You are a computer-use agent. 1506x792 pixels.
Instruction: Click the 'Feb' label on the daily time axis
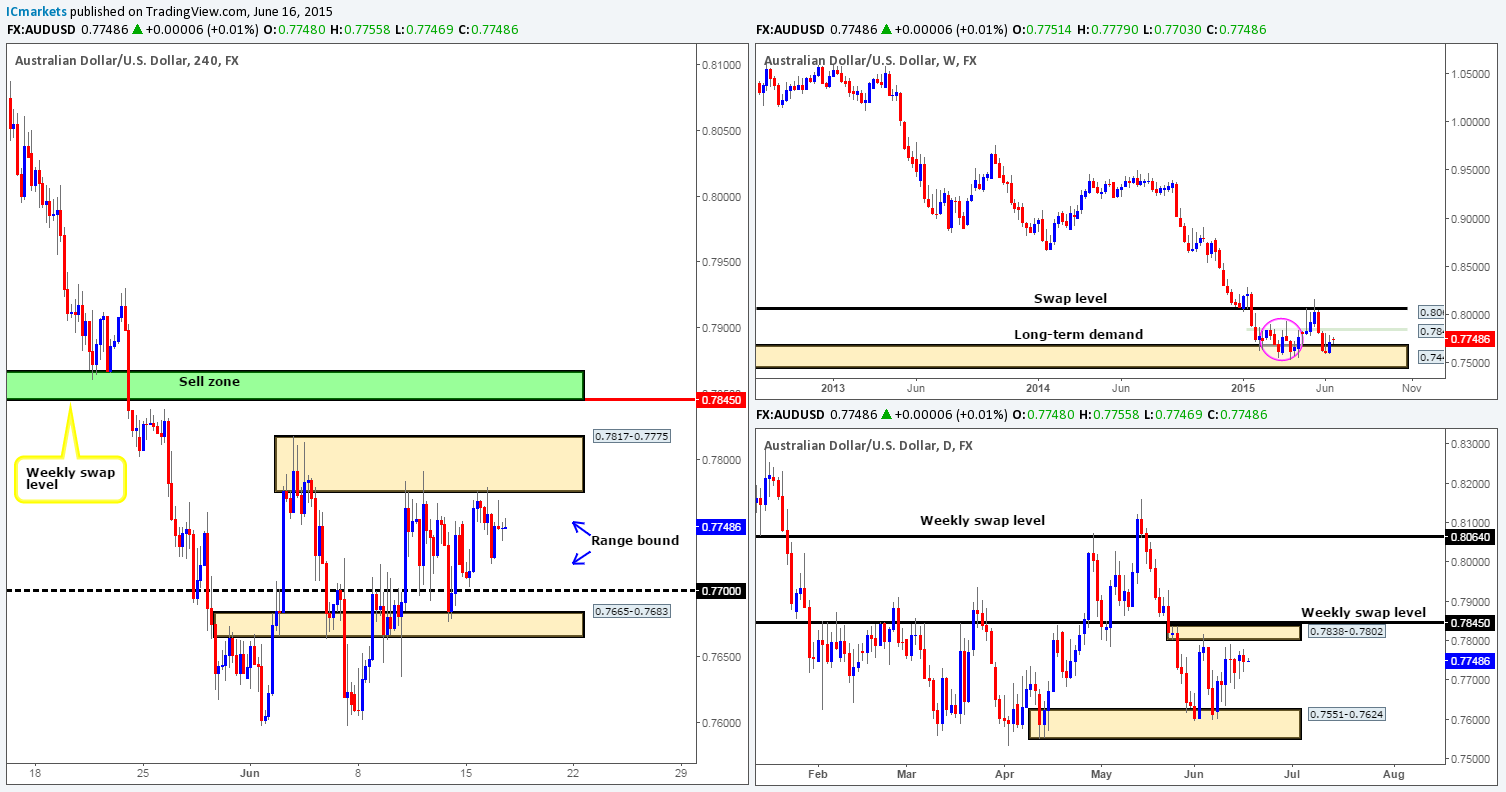[x=818, y=774]
